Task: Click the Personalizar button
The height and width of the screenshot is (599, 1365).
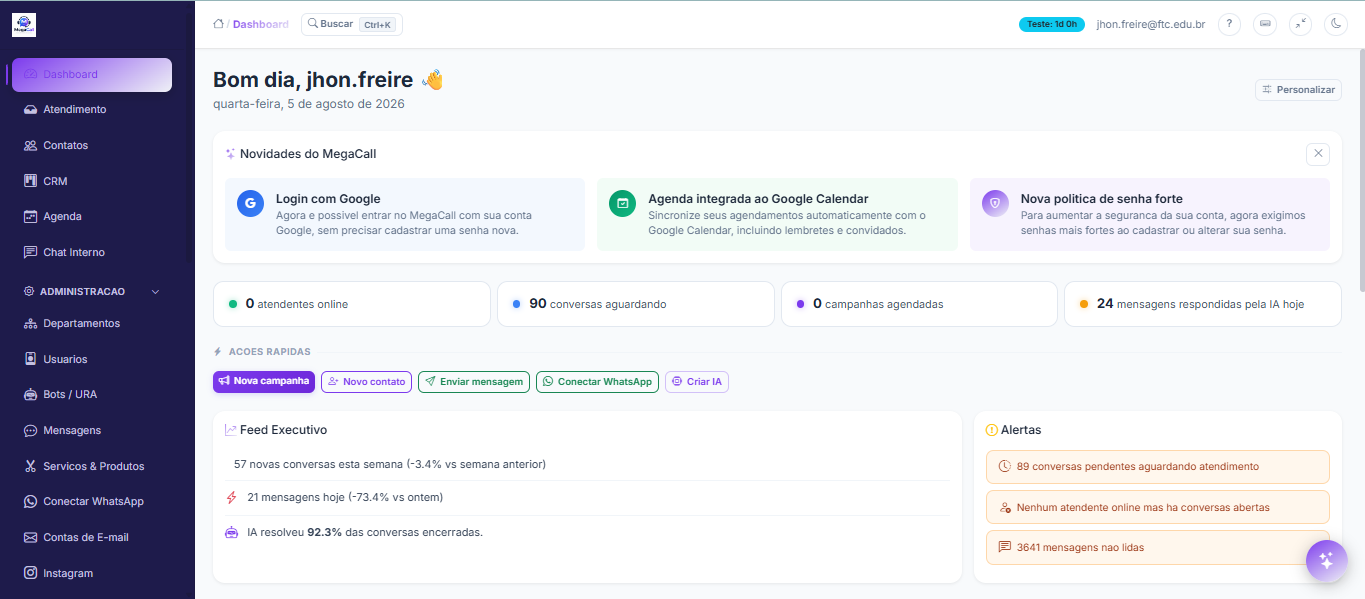Action: 1298,90
